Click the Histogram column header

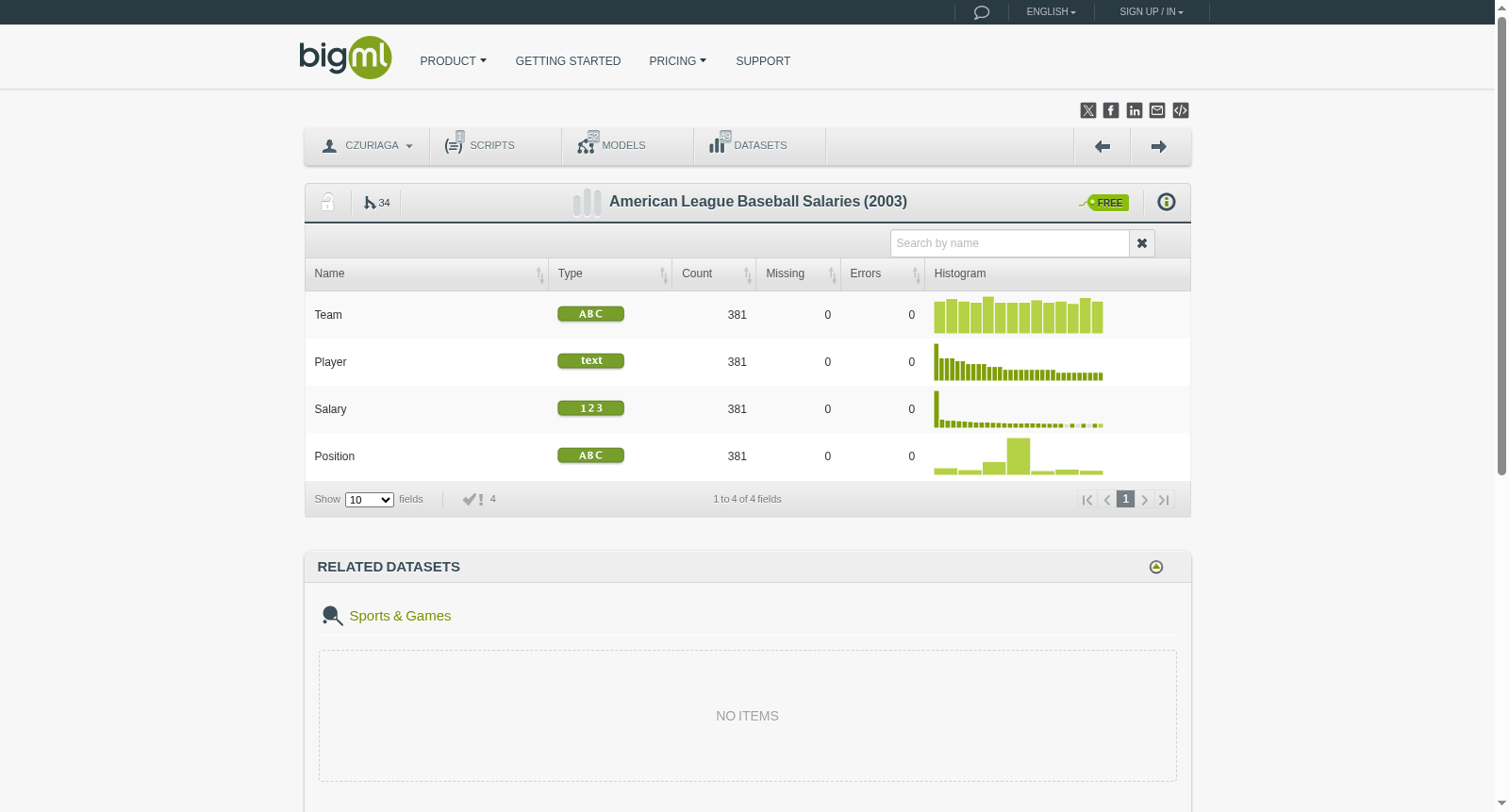click(1057, 274)
